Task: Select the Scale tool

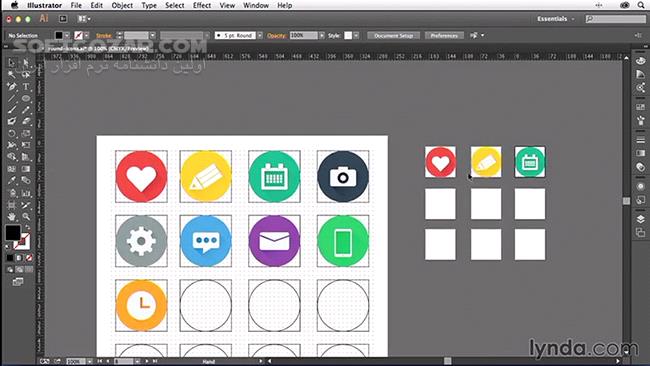Action: 26,133
